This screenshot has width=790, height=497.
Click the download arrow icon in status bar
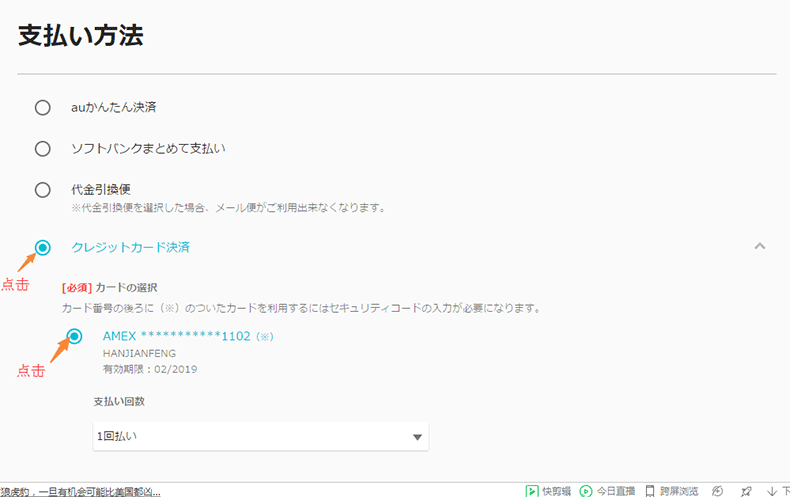773,490
